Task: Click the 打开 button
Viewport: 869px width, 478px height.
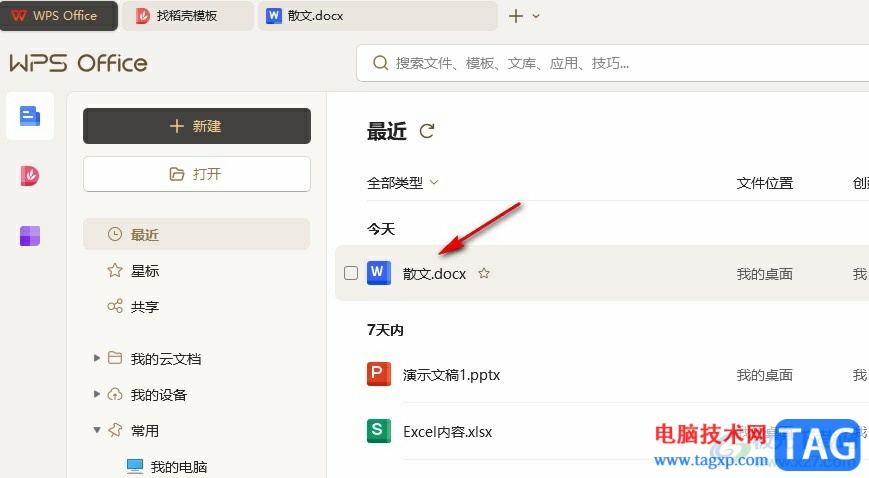Action: [197, 174]
